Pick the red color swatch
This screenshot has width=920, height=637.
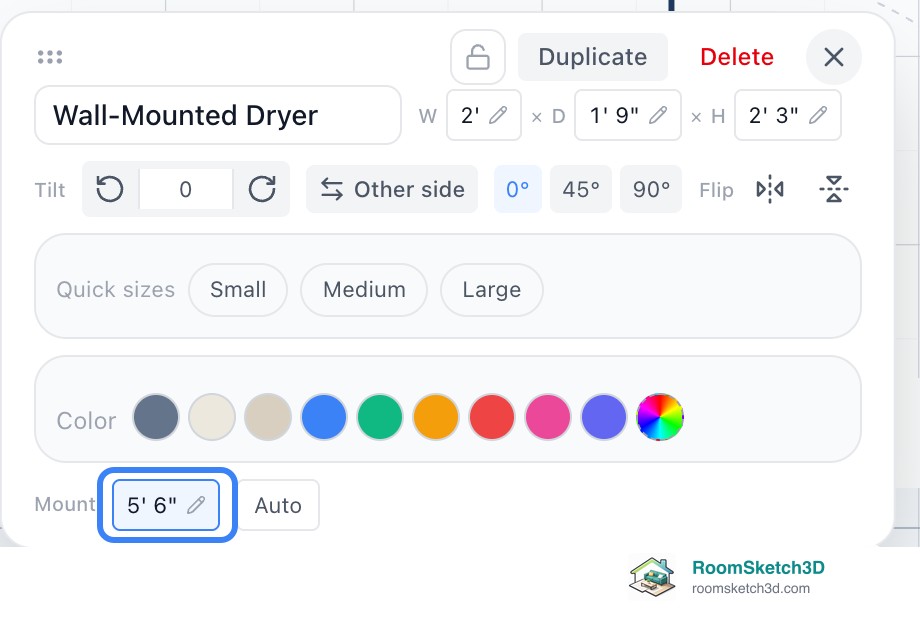[492, 417]
